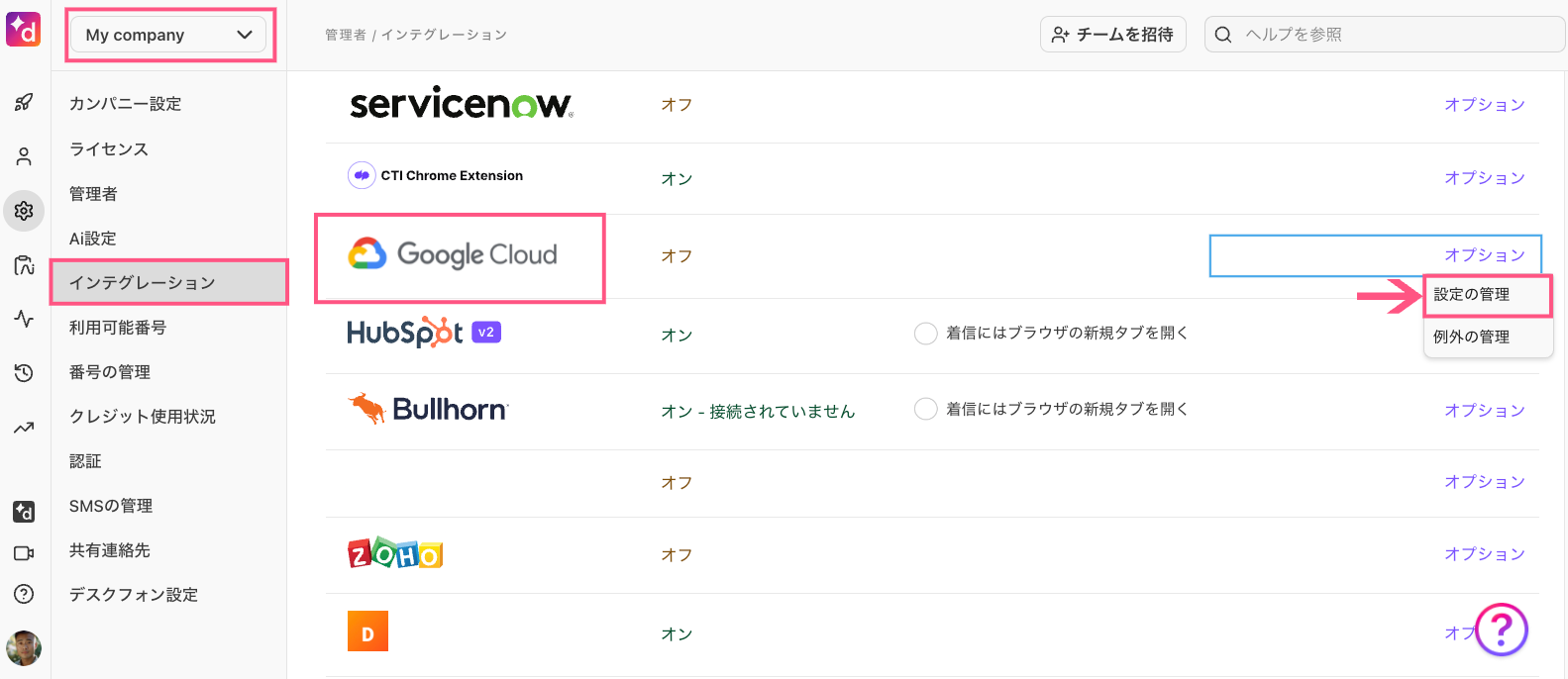Open オプション dropdown for the unlabeled off row
1568x679 pixels.
[1484, 482]
